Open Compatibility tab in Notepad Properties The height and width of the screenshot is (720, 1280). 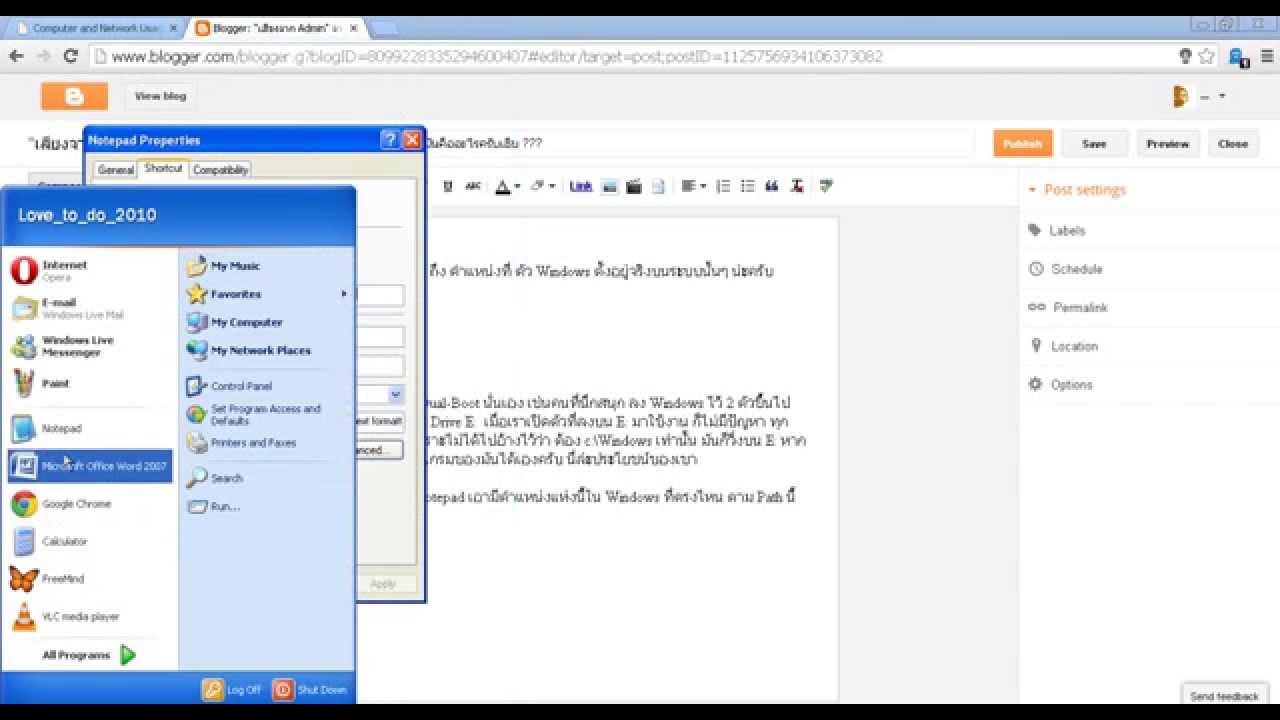220,170
